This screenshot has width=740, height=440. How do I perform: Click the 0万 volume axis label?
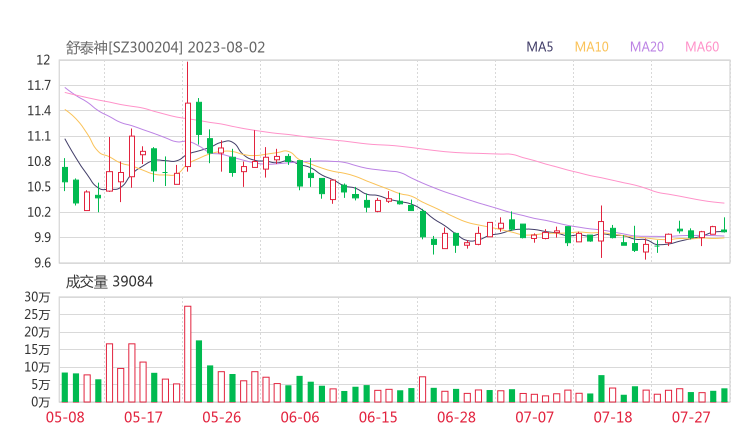point(40,402)
